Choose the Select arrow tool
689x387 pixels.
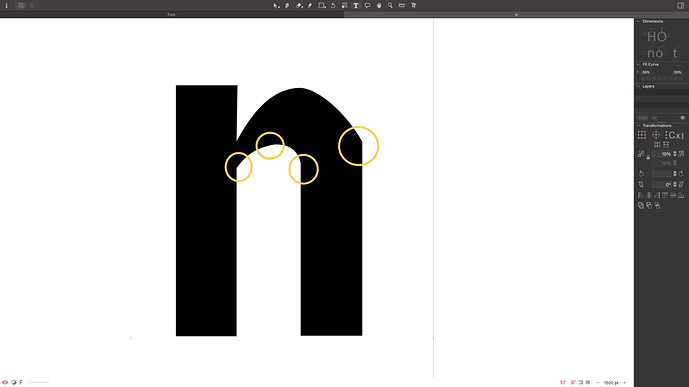pos(276,6)
